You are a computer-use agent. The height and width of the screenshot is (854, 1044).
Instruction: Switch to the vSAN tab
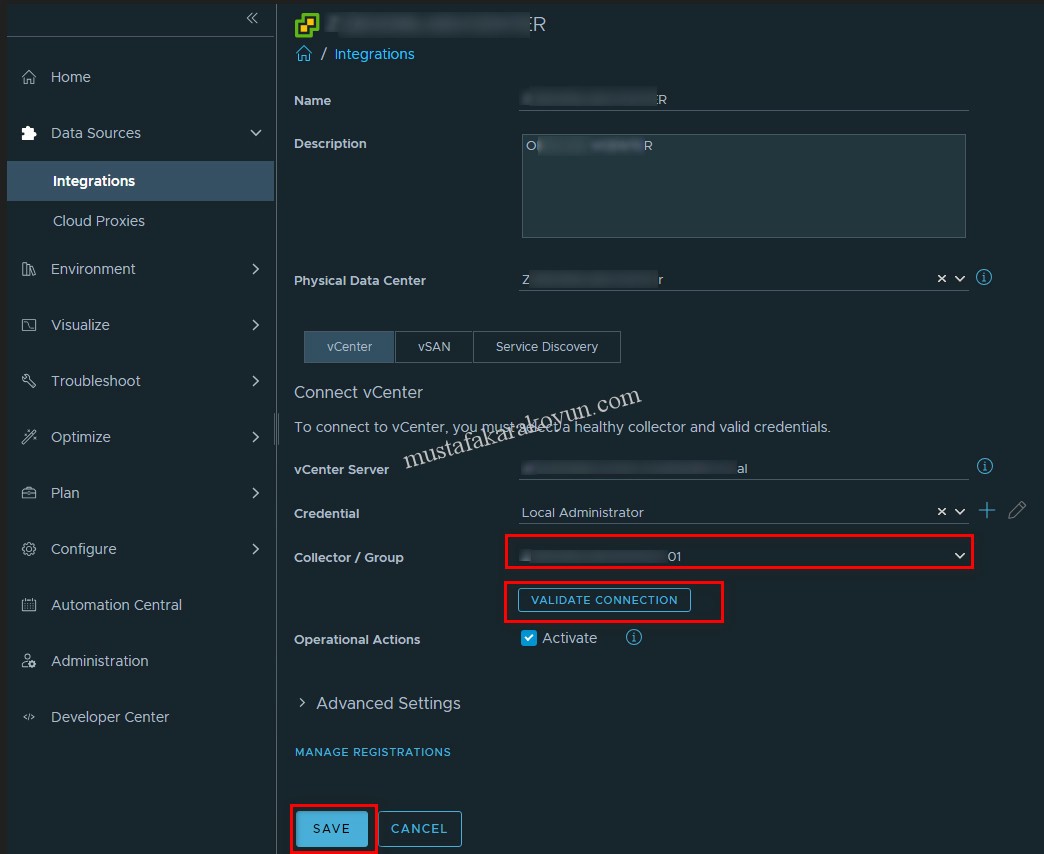(434, 347)
